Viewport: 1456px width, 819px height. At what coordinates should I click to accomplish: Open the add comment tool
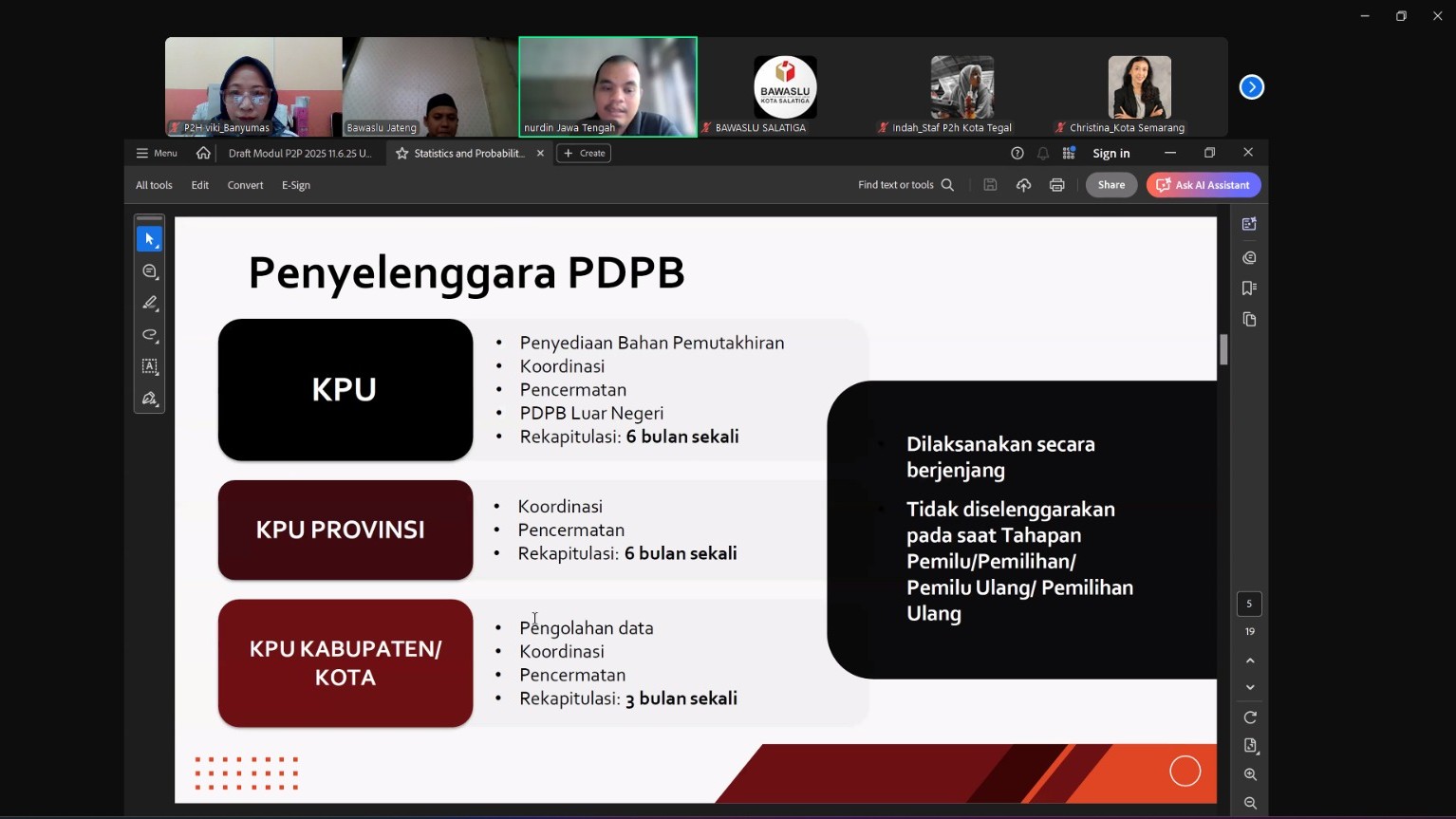click(149, 271)
